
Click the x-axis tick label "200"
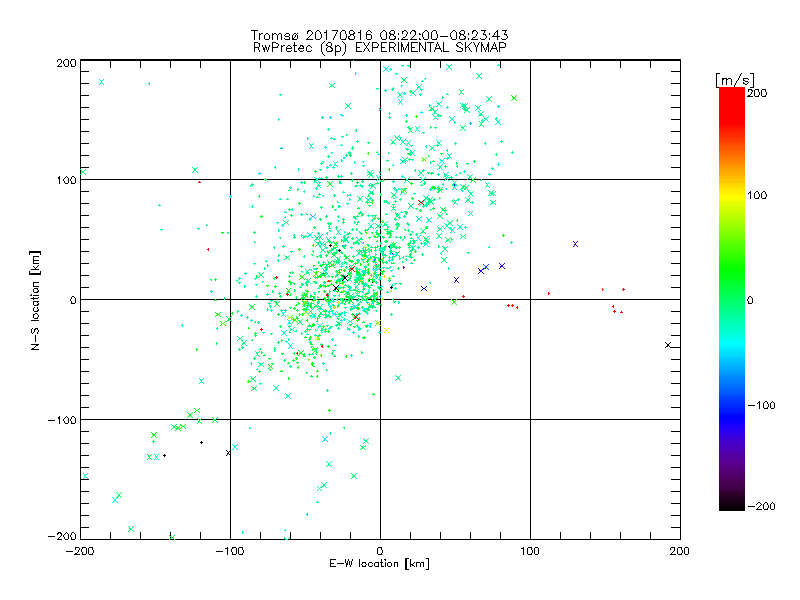click(680, 551)
